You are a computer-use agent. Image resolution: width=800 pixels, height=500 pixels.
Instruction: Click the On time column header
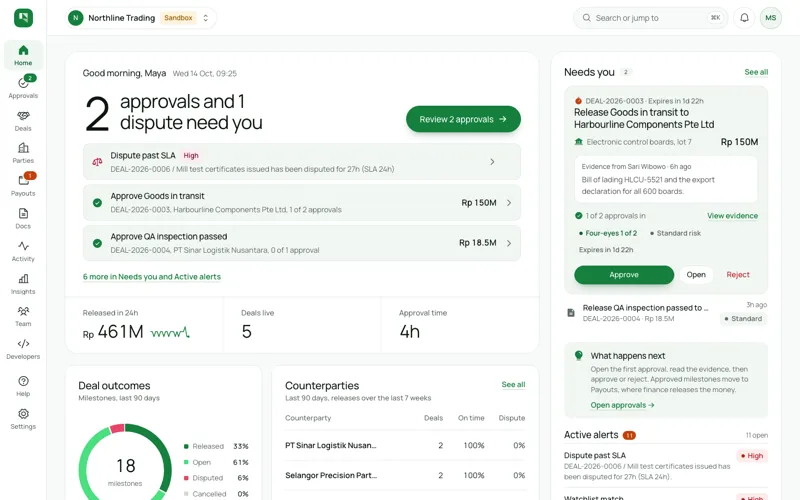click(471, 418)
